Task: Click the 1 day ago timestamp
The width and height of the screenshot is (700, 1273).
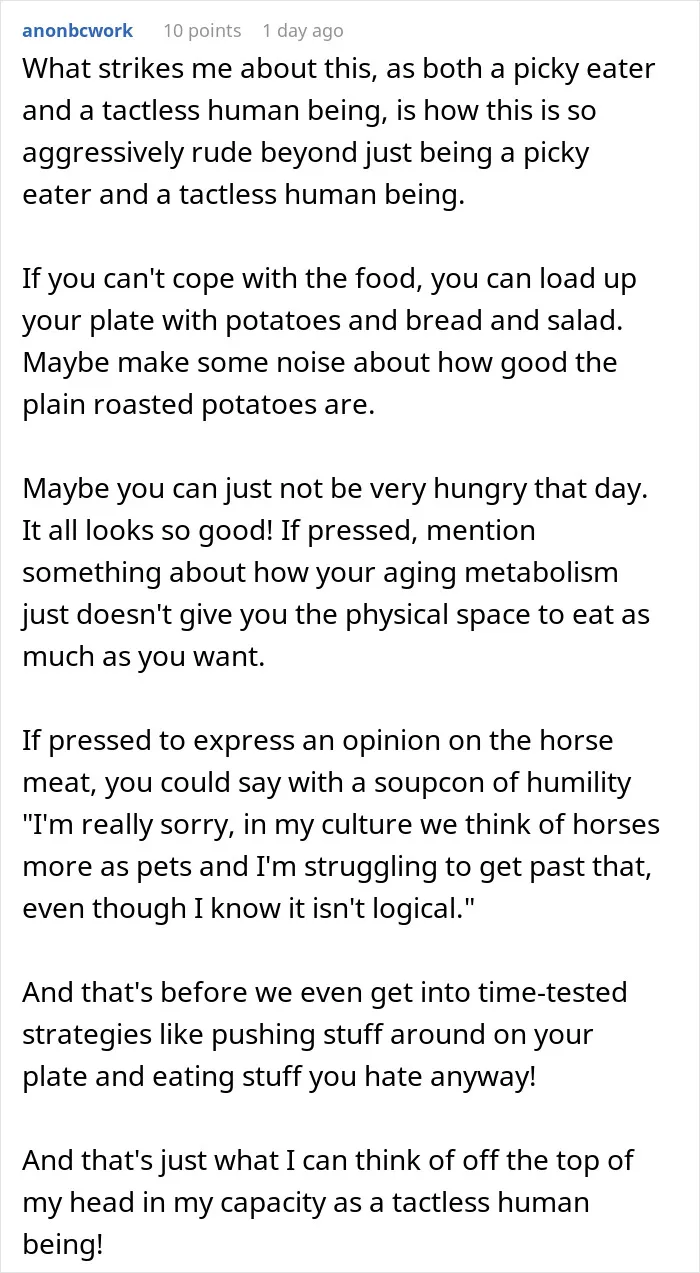Action: (301, 31)
